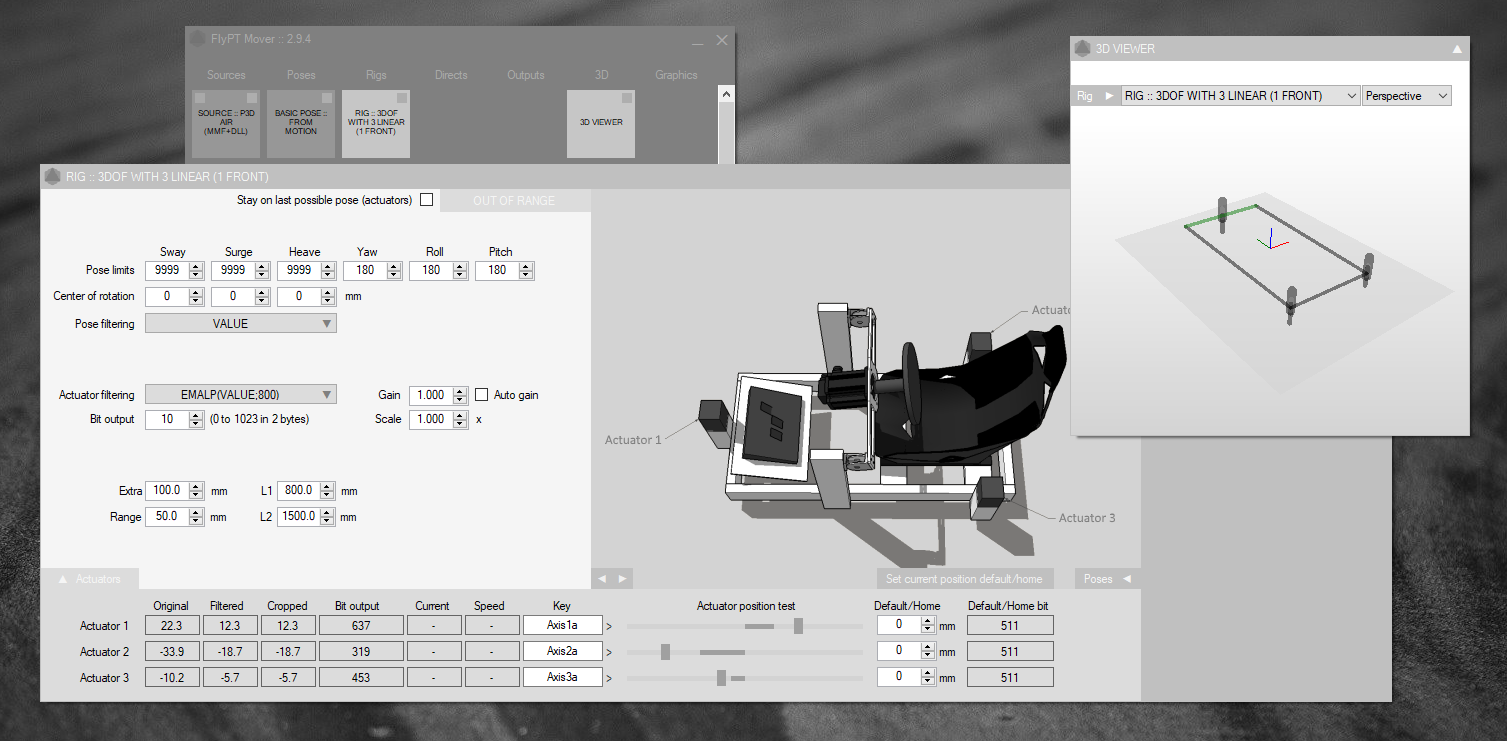This screenshot has height=741, width=1507.
Task: Click the Bit output value field
Action: (167, 419)
